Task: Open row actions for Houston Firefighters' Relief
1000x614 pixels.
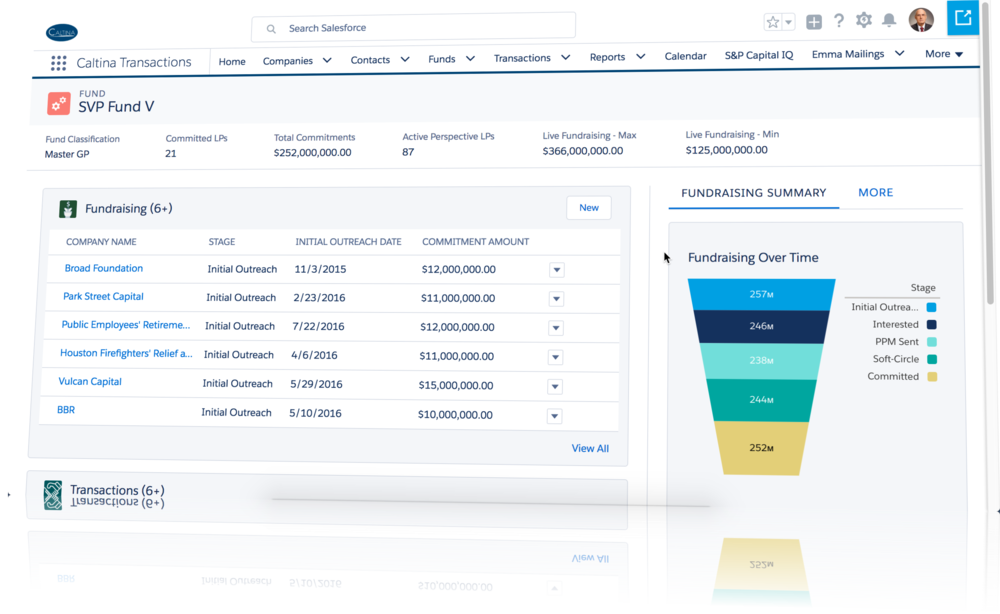Action: (555, 357)
